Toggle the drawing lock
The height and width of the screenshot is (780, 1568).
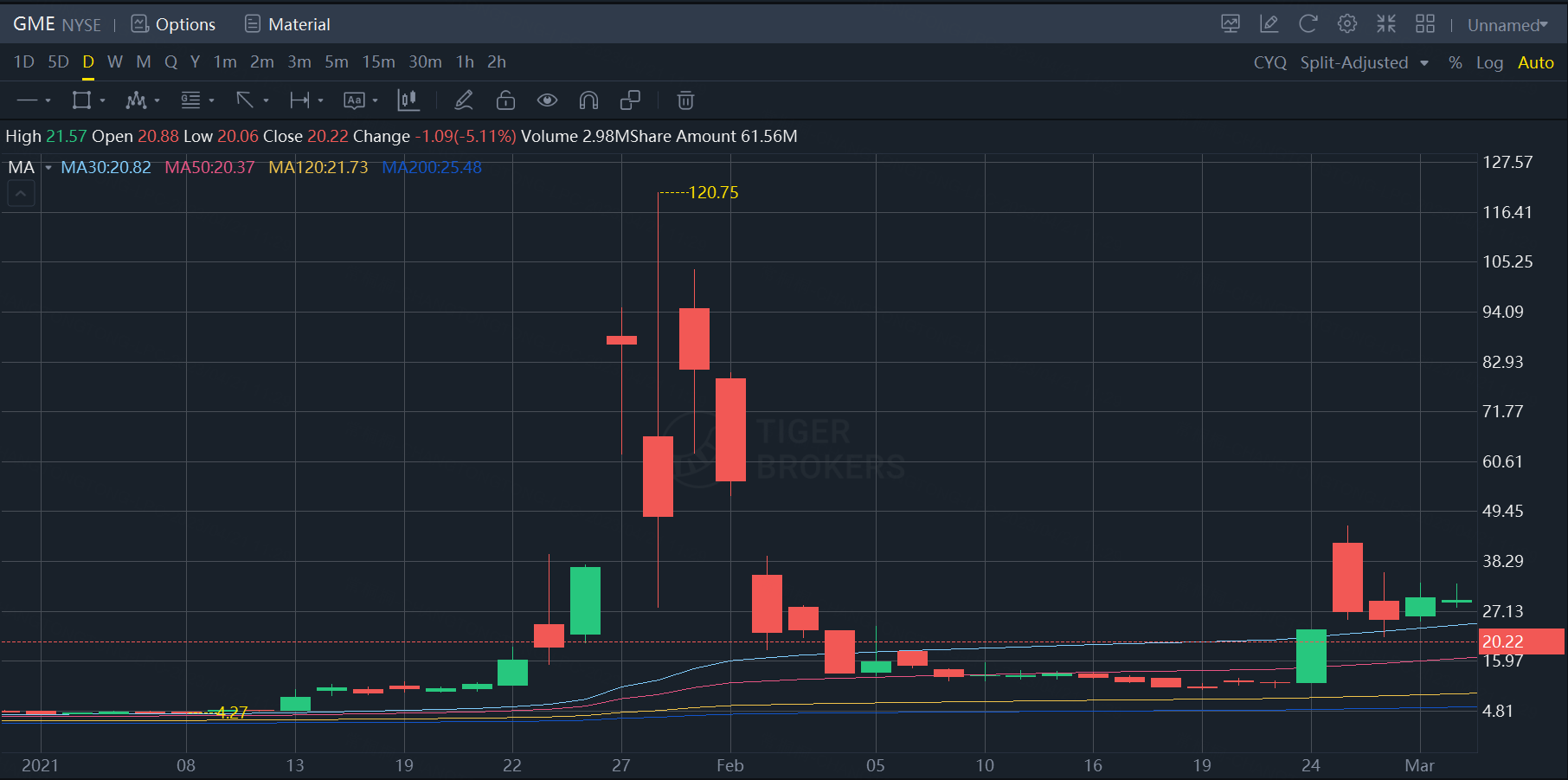506,100
